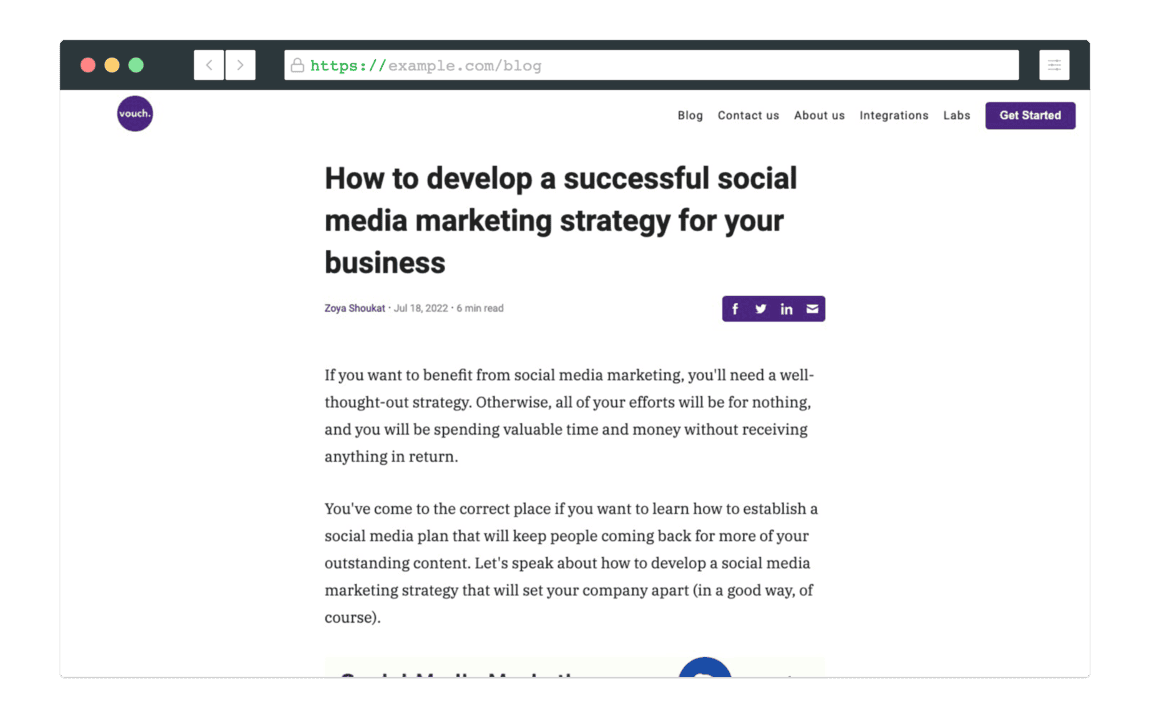
Task: Open the Blog nav item
Action: (x=690, y=116)
